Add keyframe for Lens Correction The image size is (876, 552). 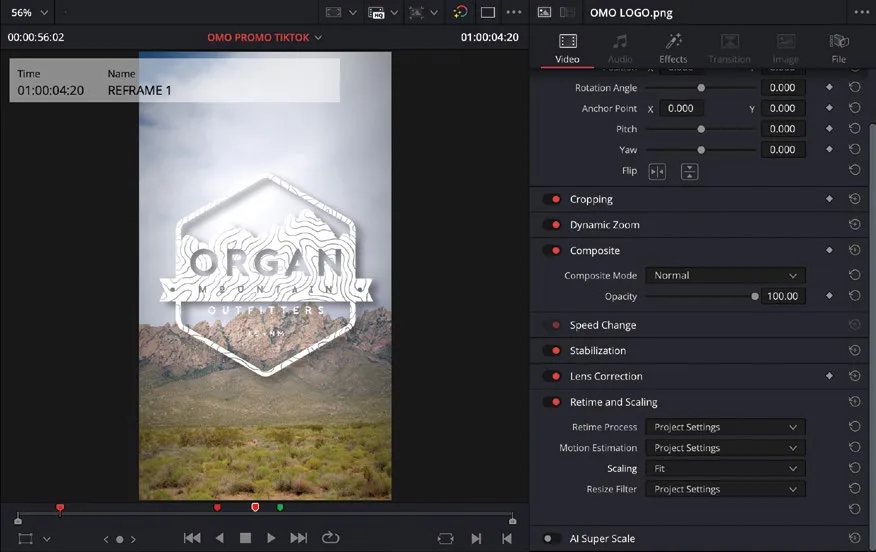click(x=829, y=376)
